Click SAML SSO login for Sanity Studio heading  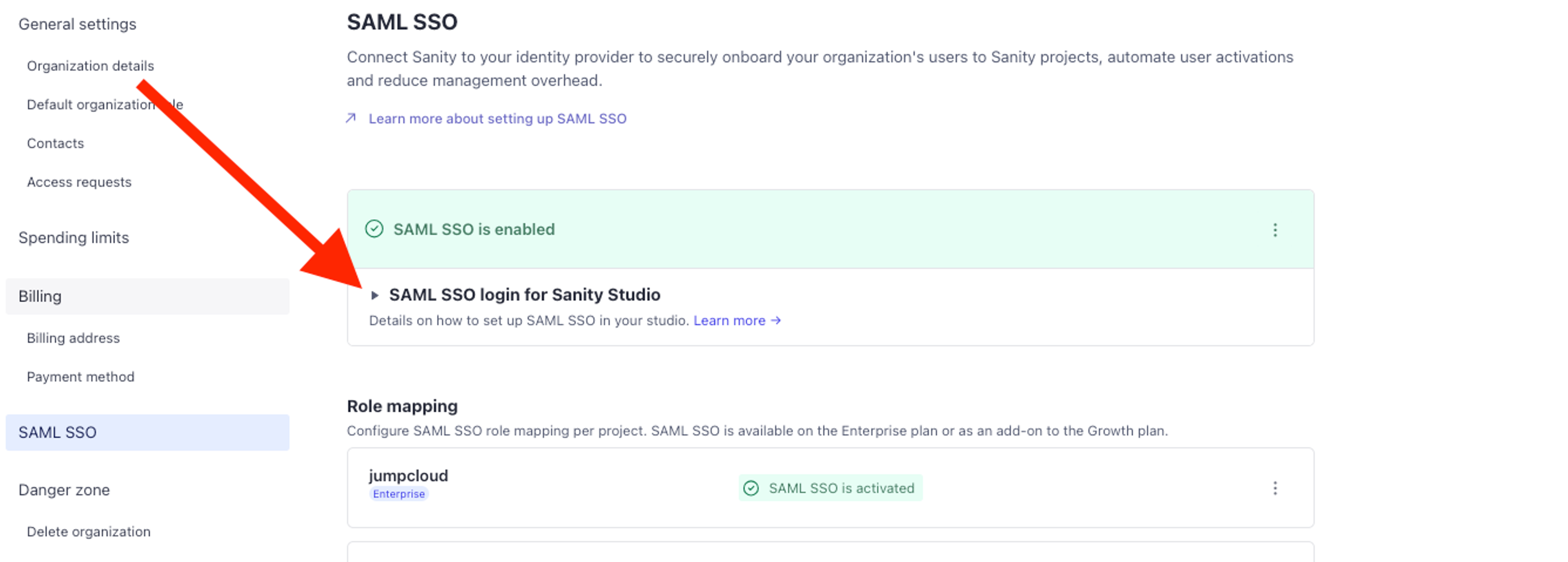click(524, 295)
